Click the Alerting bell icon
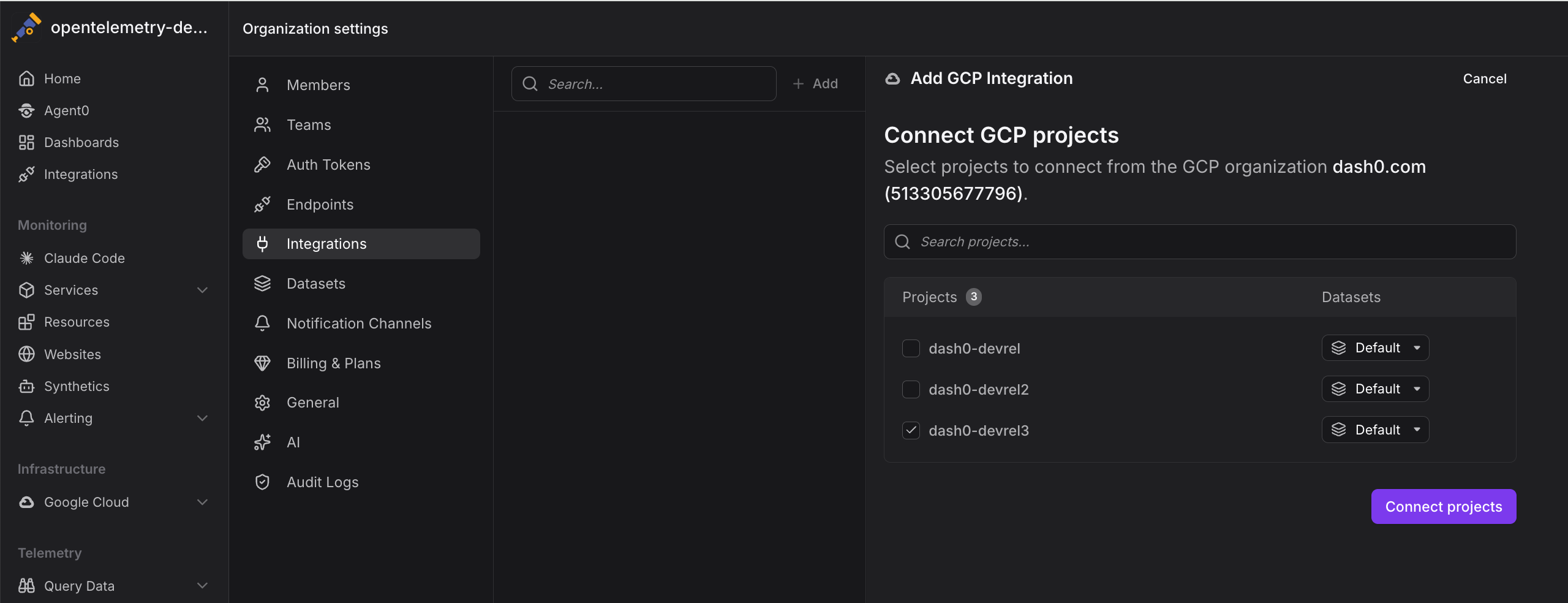The image size is (1568, 603). coord(26,418)
